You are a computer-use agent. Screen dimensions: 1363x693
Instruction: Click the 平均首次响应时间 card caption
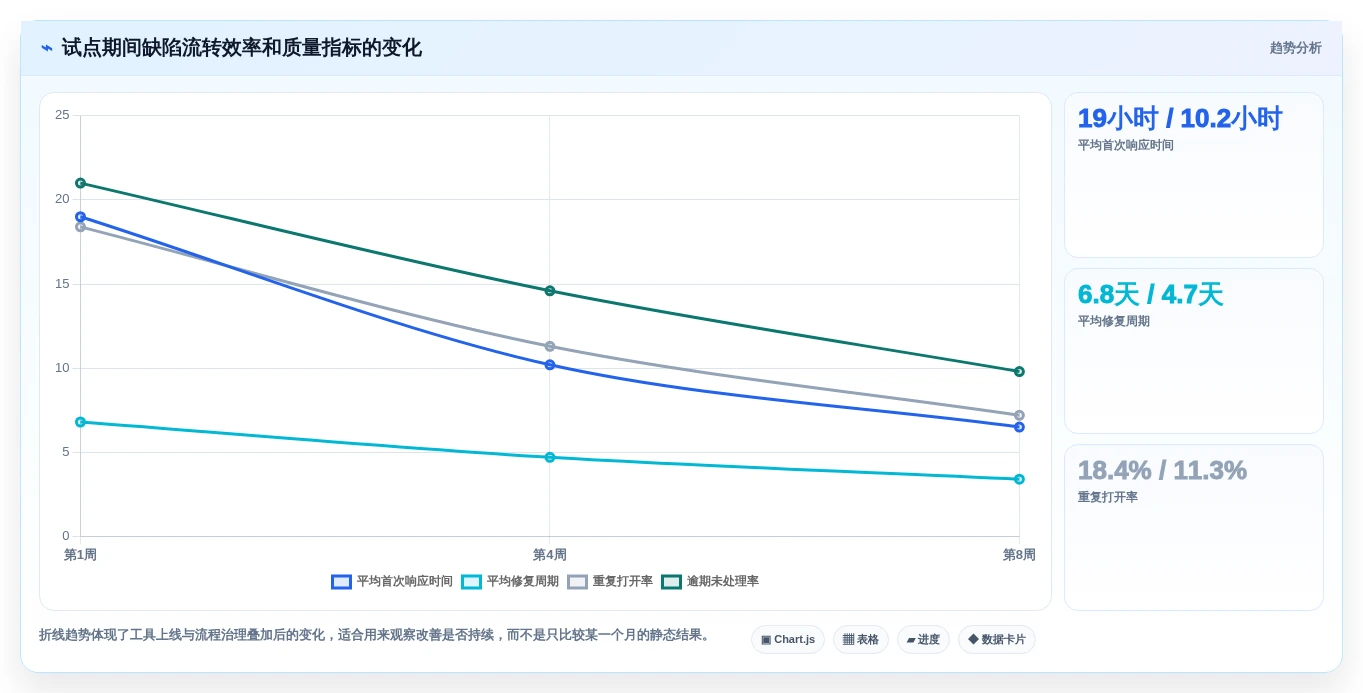coord(1126,145)
